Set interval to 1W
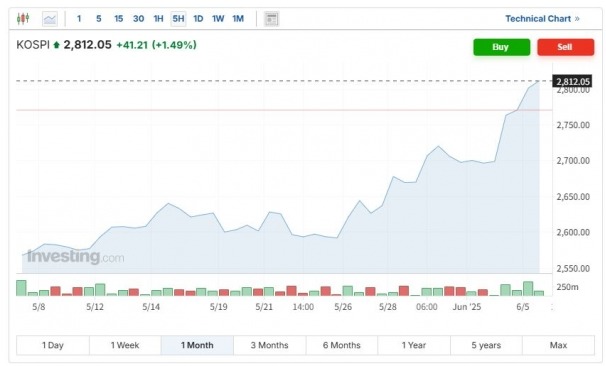606x366 pixels. (218, 19)
